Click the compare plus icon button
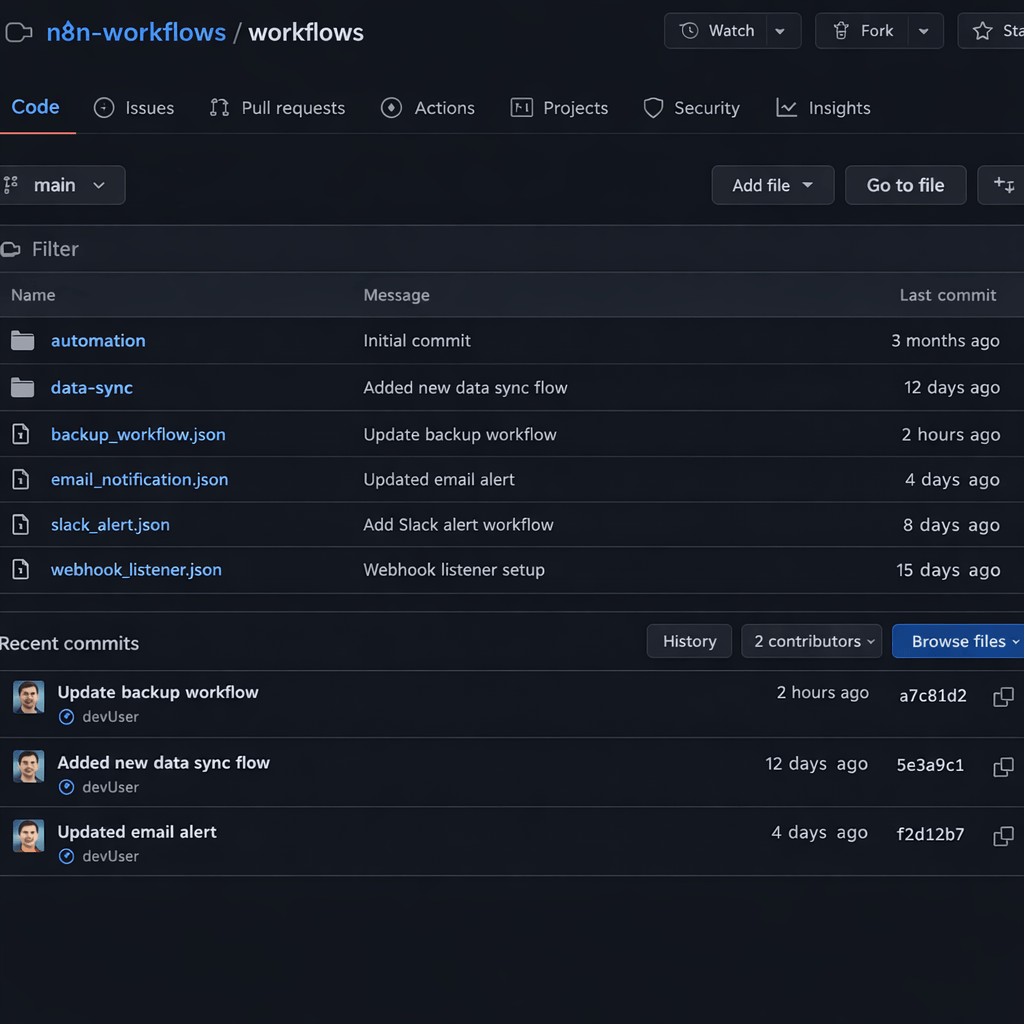 tap(1002, 185)
